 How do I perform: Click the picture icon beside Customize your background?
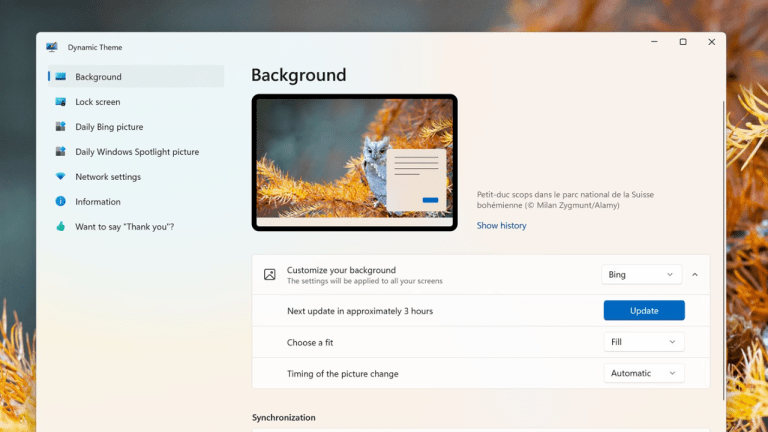pyautogui.click(x=269, y=275)
